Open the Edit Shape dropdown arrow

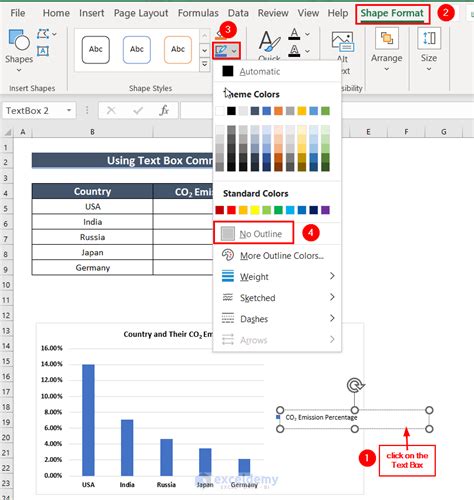pos(54,34)
